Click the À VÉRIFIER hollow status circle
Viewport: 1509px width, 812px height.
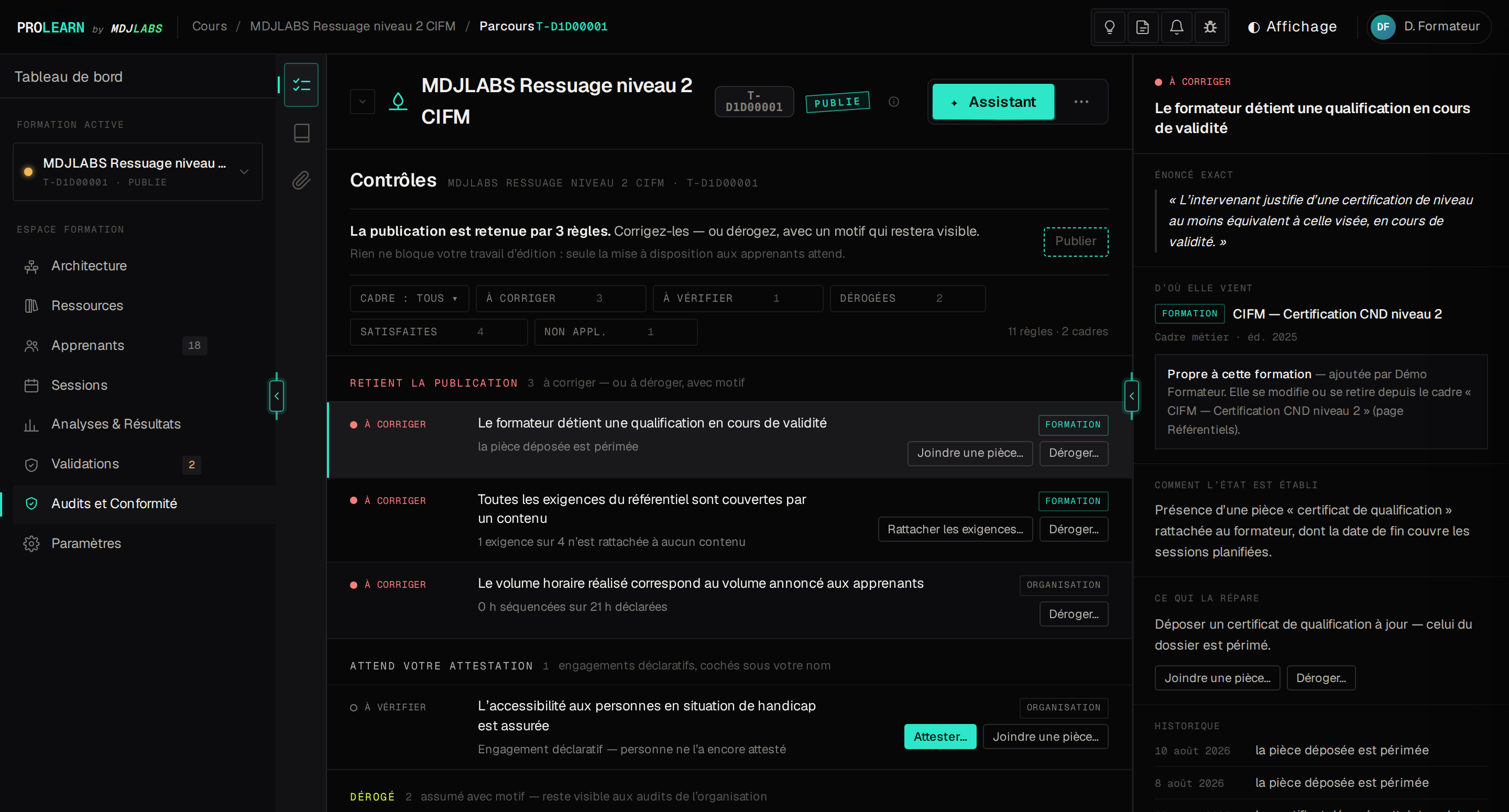point(353,708)
